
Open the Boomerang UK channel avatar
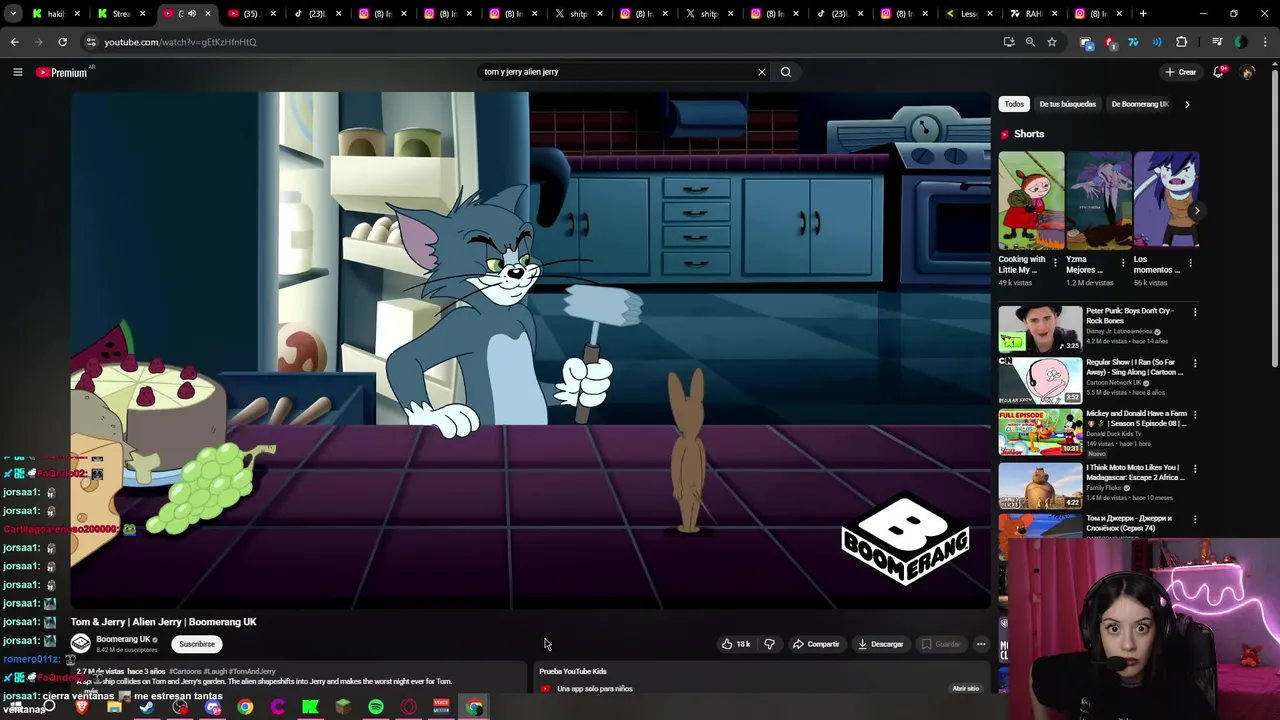click(x=80, y=644)
